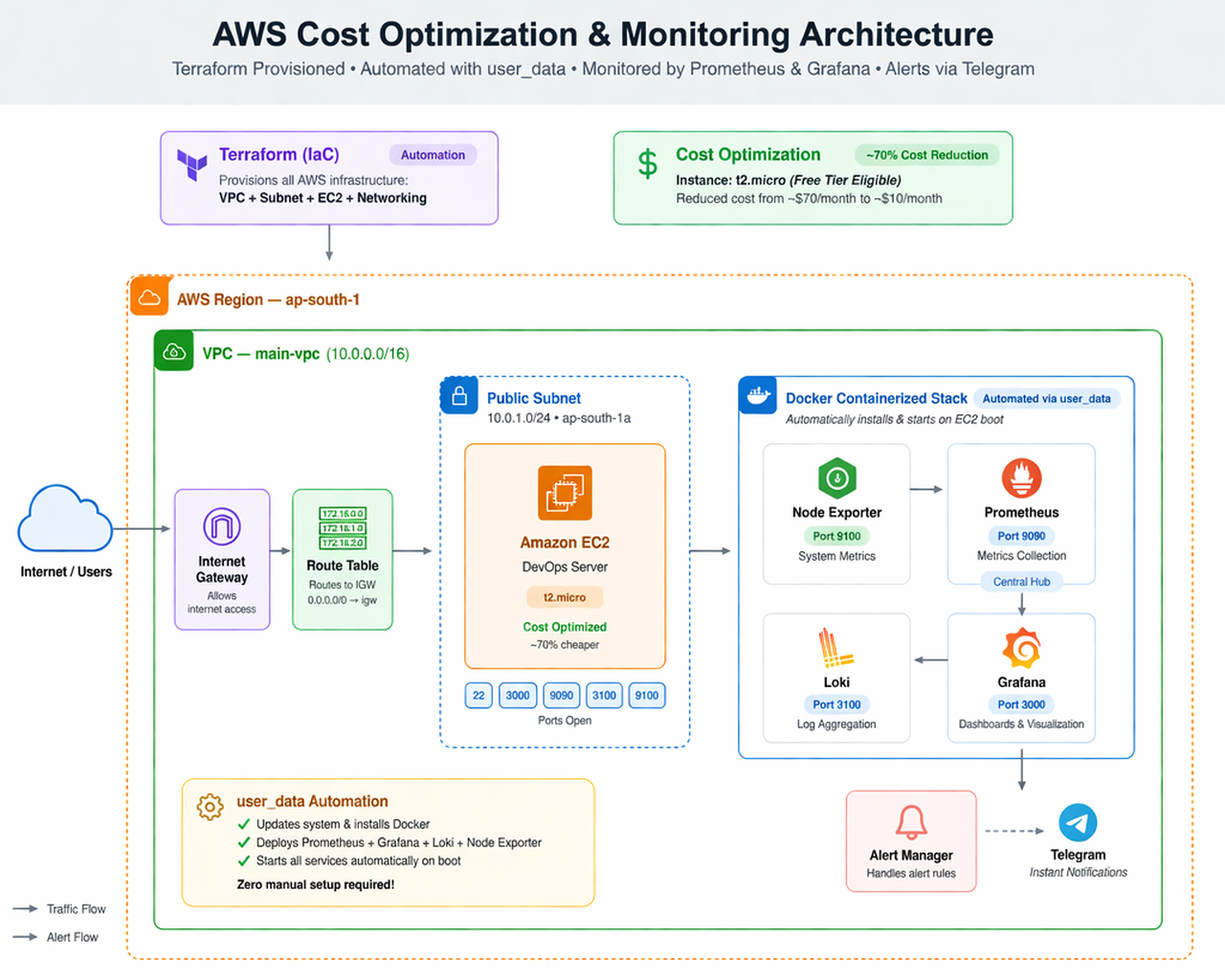
Task: Click the Prometheus flame icon
Action: tap(1021, 478)
